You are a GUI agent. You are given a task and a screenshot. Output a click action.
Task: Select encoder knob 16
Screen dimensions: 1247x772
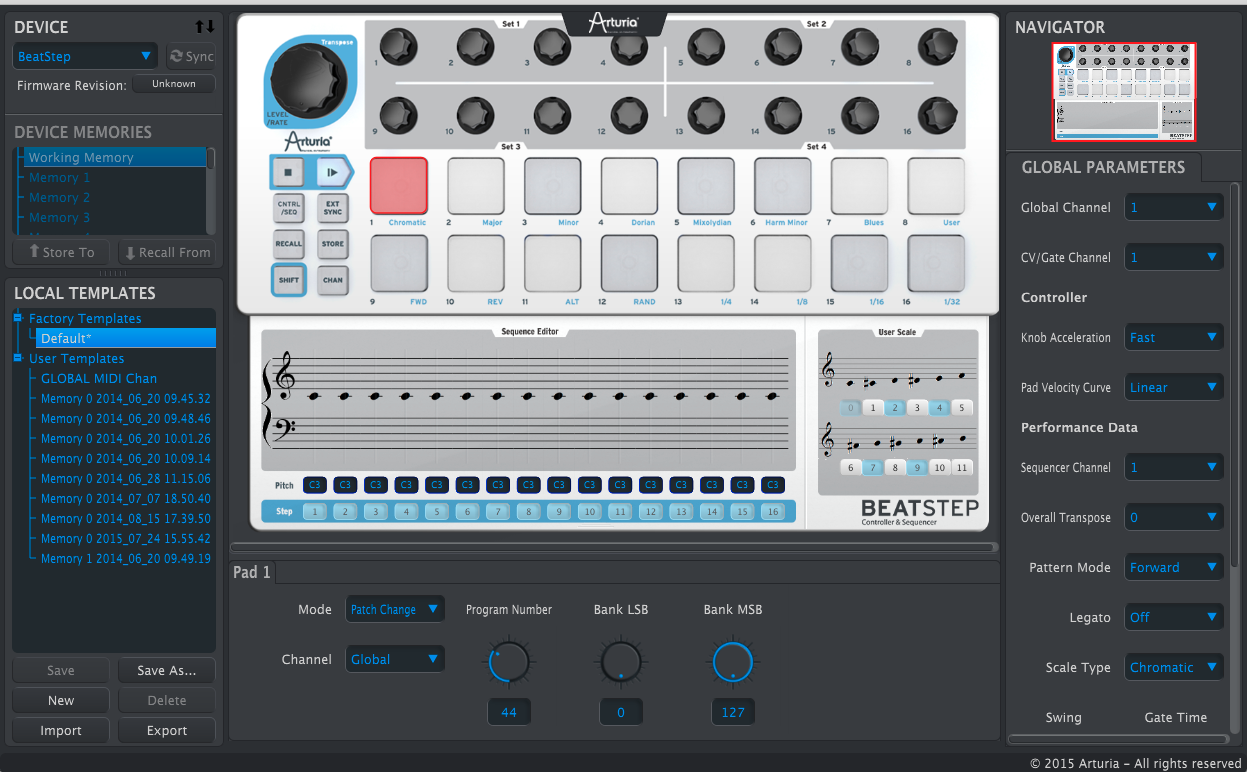point(936,115)
